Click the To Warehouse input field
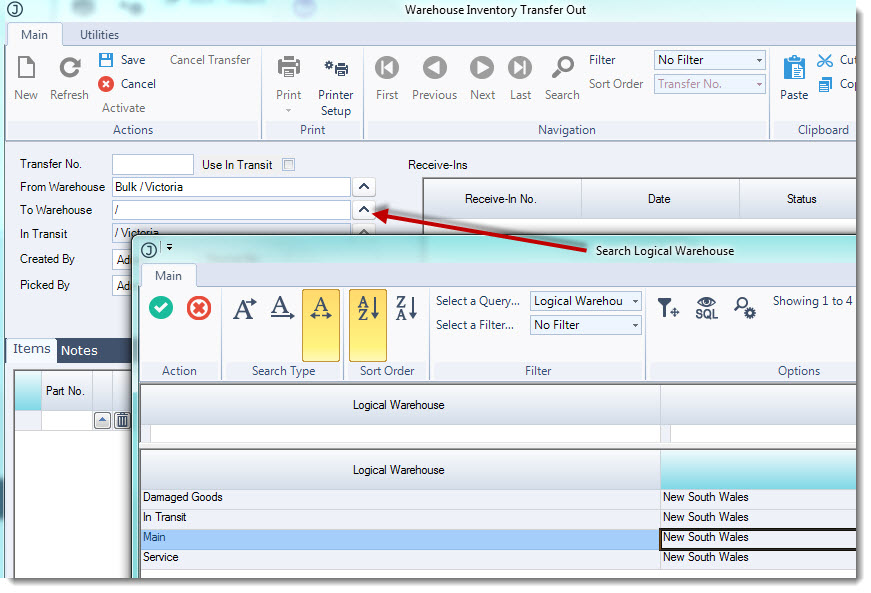The width and height of the screenshot is (871, 593). tap(231, 210)
